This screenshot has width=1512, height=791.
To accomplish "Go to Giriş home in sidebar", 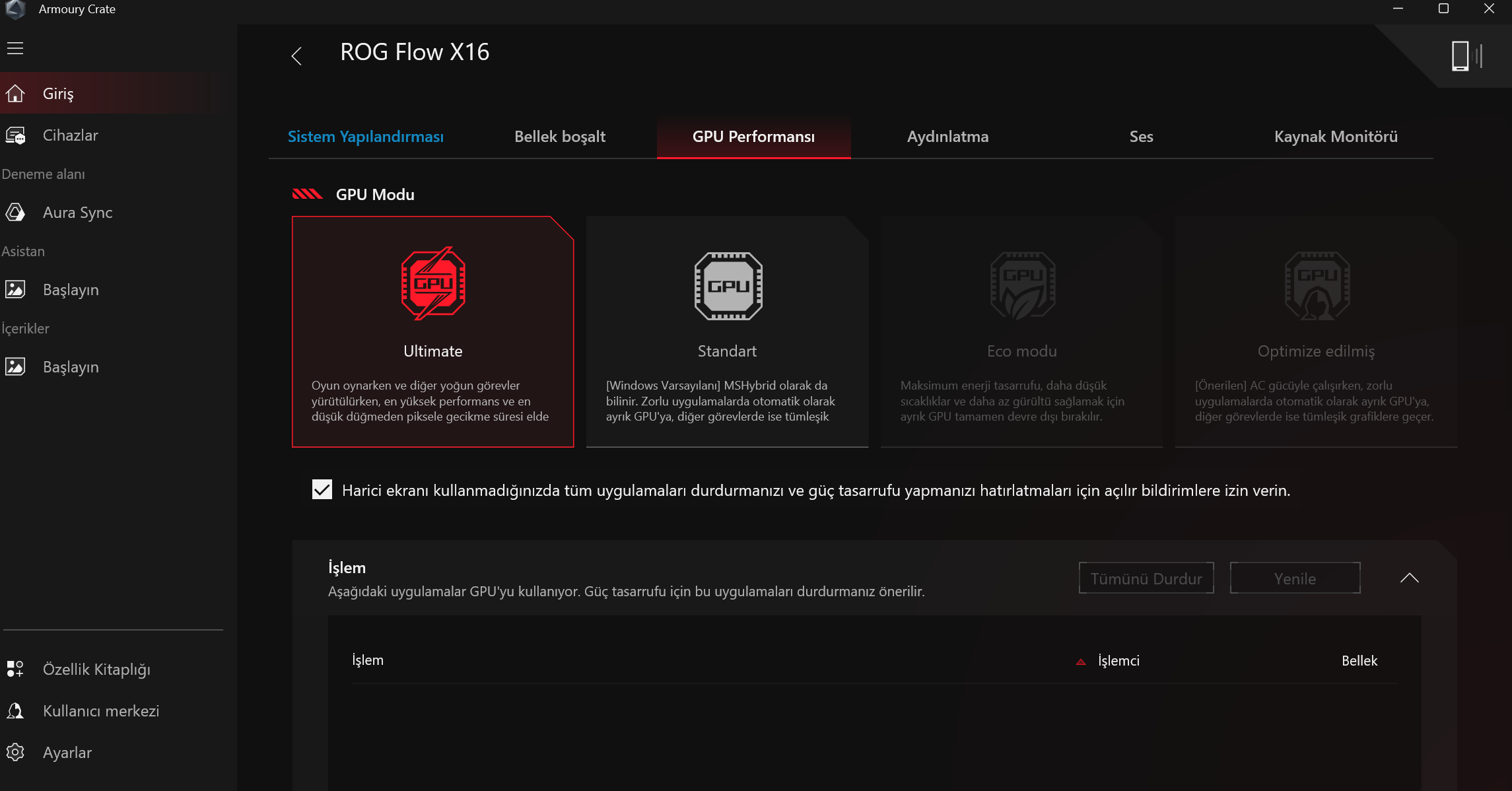I will point(58,94).
